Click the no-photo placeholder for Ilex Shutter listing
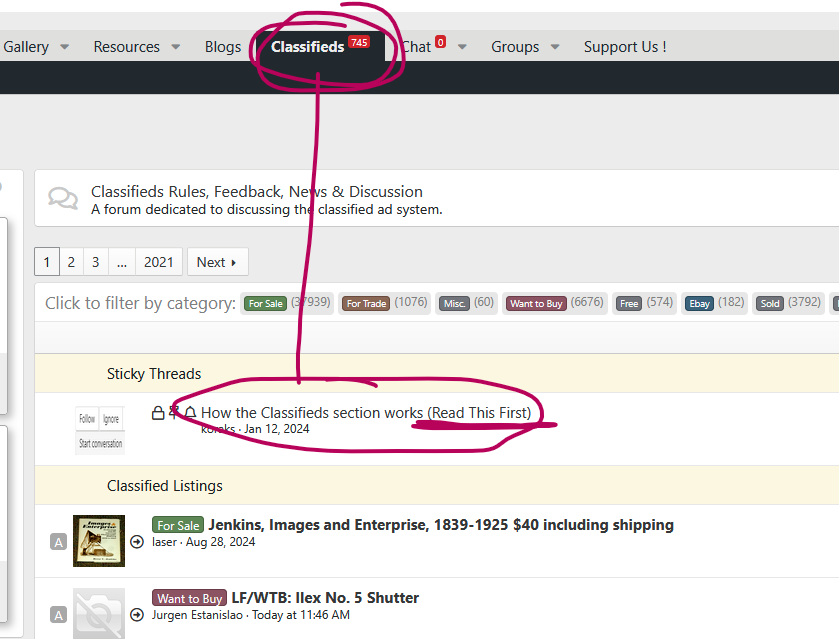This screenshot has width=839, height=639. 99,613
